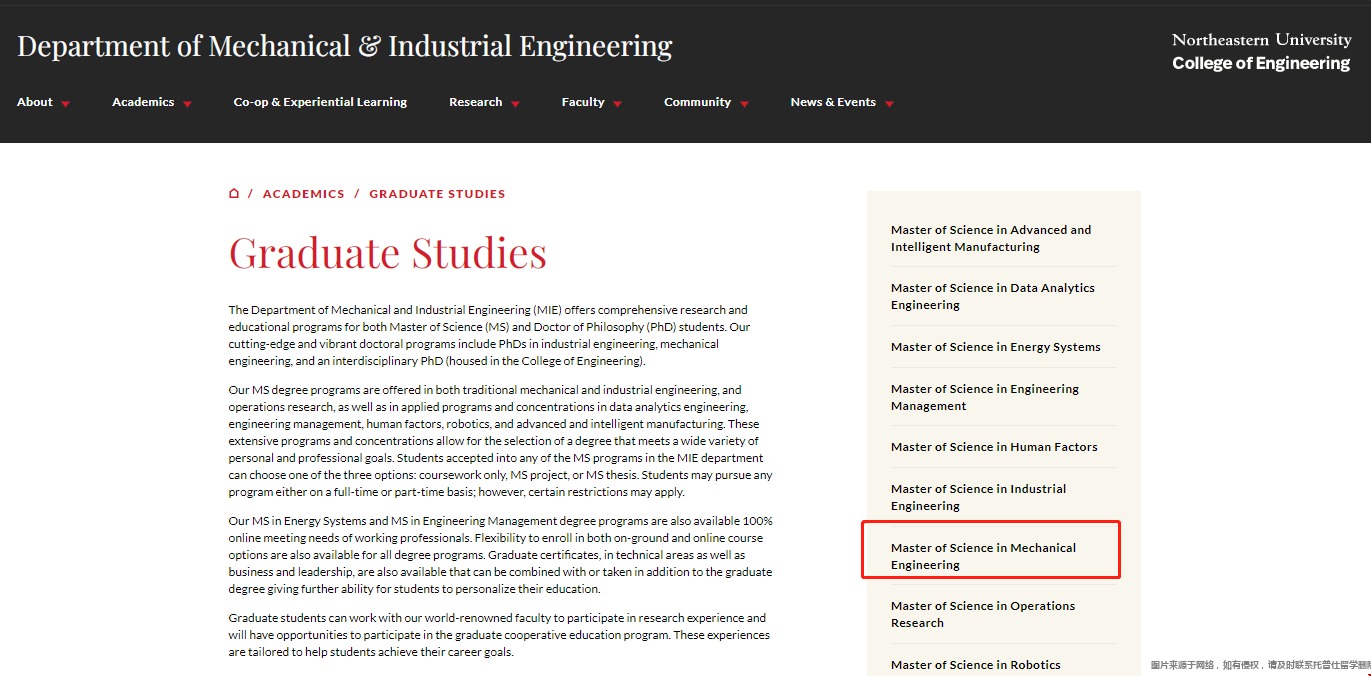
Task: Open Master of Science in Industrial Engineering
Action: [x=978, y=497]
